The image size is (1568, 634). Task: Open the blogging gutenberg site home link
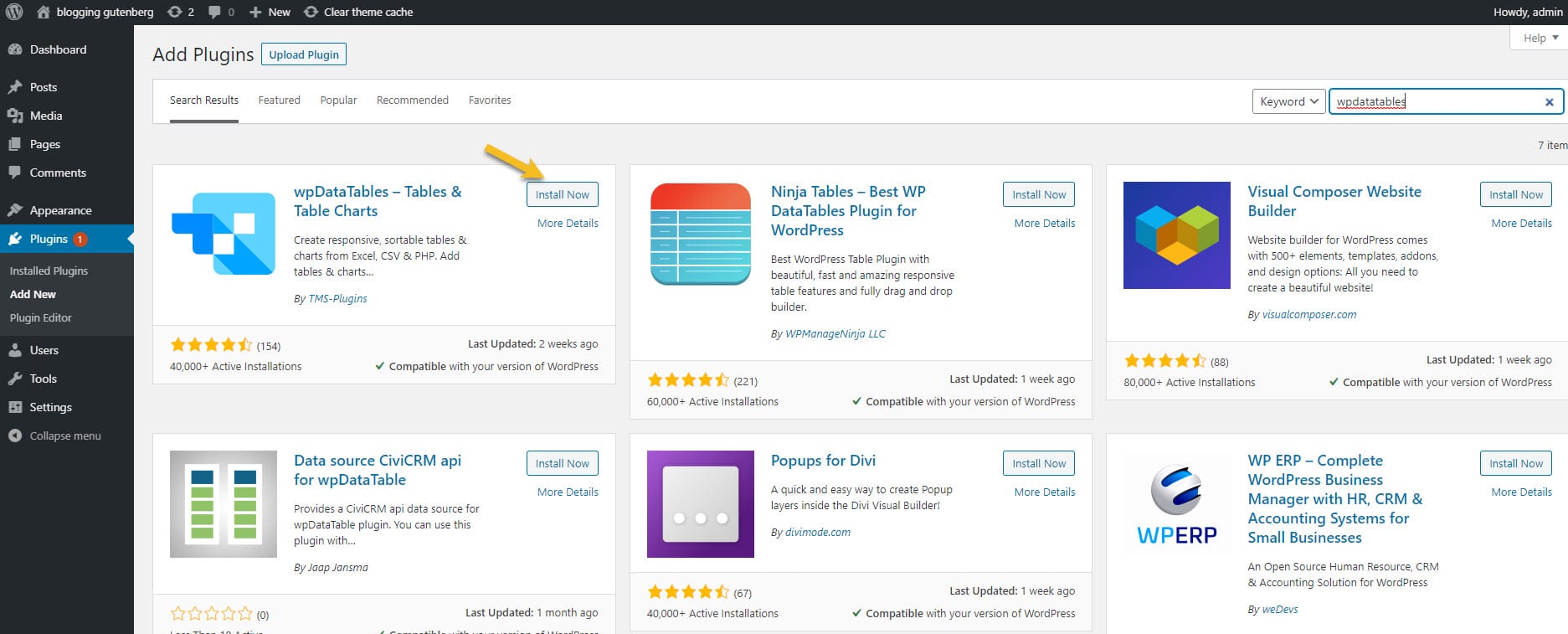point(95,12)
